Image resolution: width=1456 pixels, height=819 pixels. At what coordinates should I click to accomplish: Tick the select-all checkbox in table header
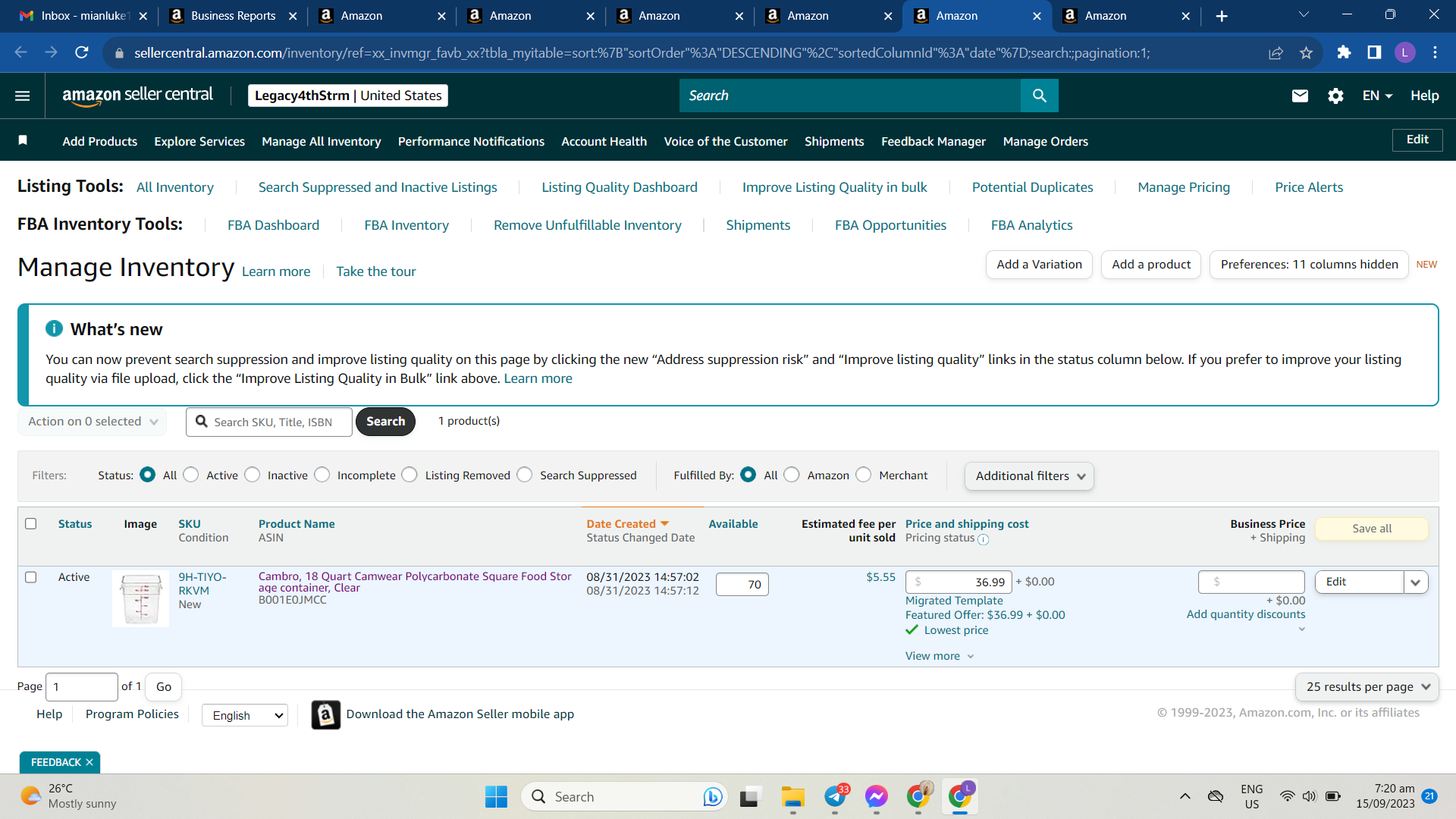click(31, 524)
